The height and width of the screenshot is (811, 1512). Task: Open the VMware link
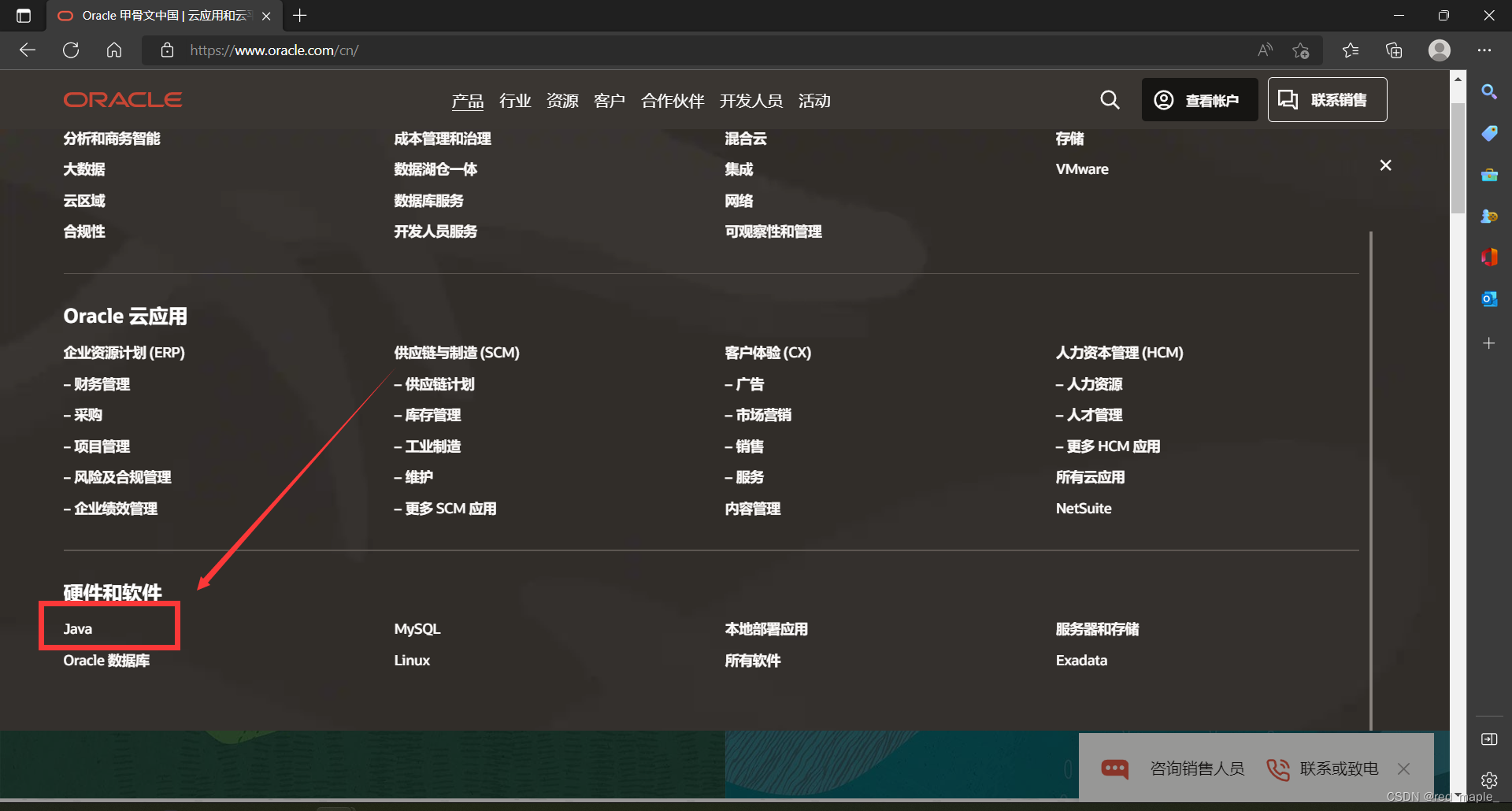(x=1082, y=169)
